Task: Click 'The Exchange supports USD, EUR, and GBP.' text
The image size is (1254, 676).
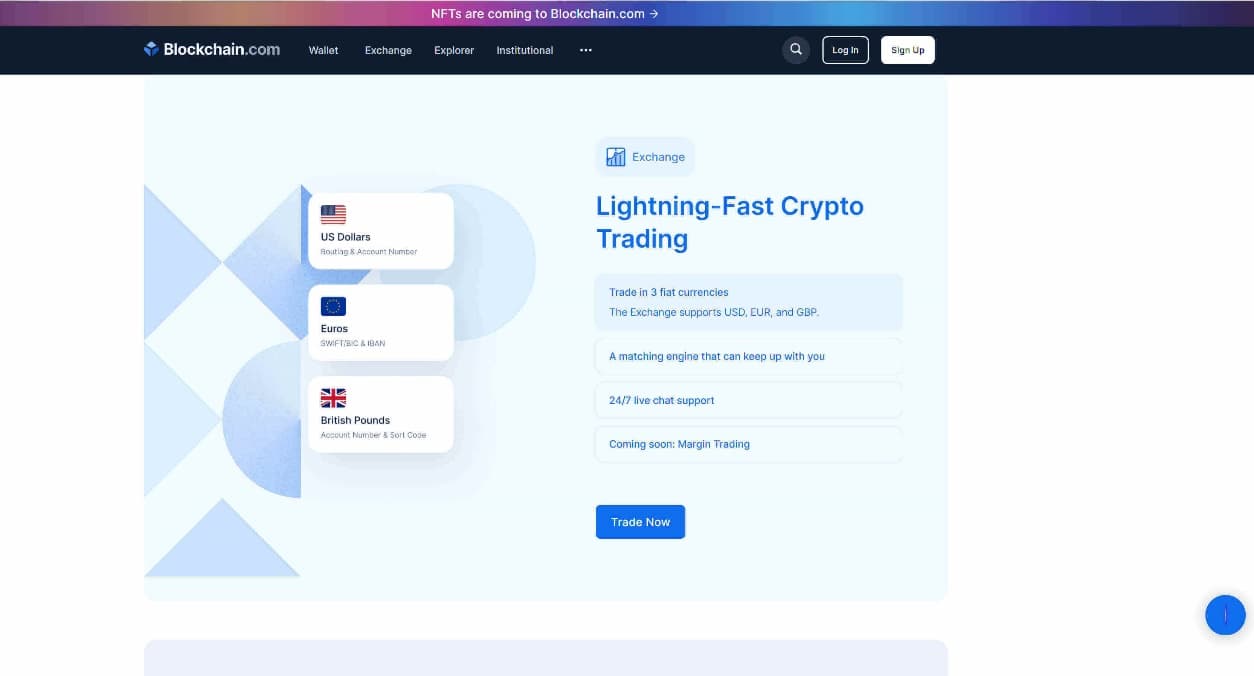Action: (x=714, y=312)
